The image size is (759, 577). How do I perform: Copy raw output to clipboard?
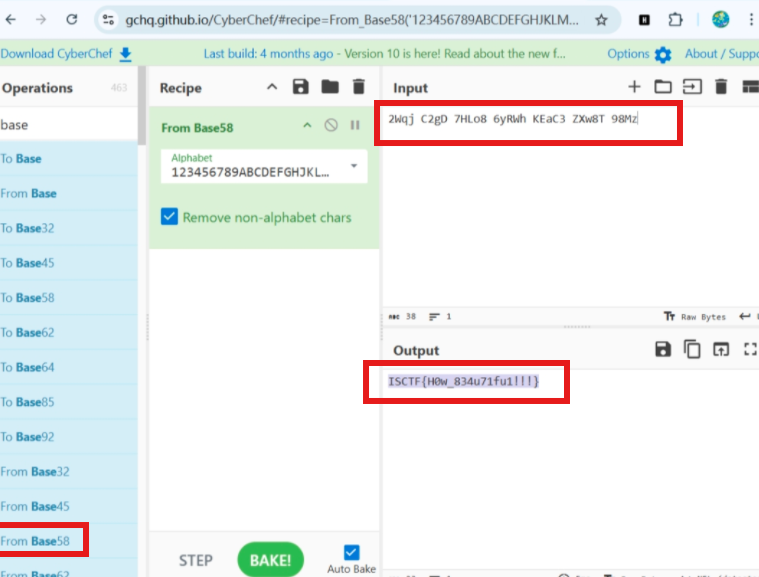tap(692, 349)
